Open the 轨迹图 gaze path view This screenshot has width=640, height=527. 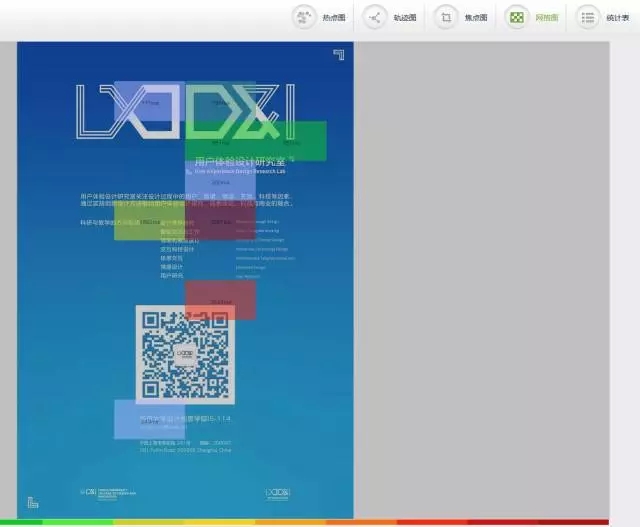point(389,18)
